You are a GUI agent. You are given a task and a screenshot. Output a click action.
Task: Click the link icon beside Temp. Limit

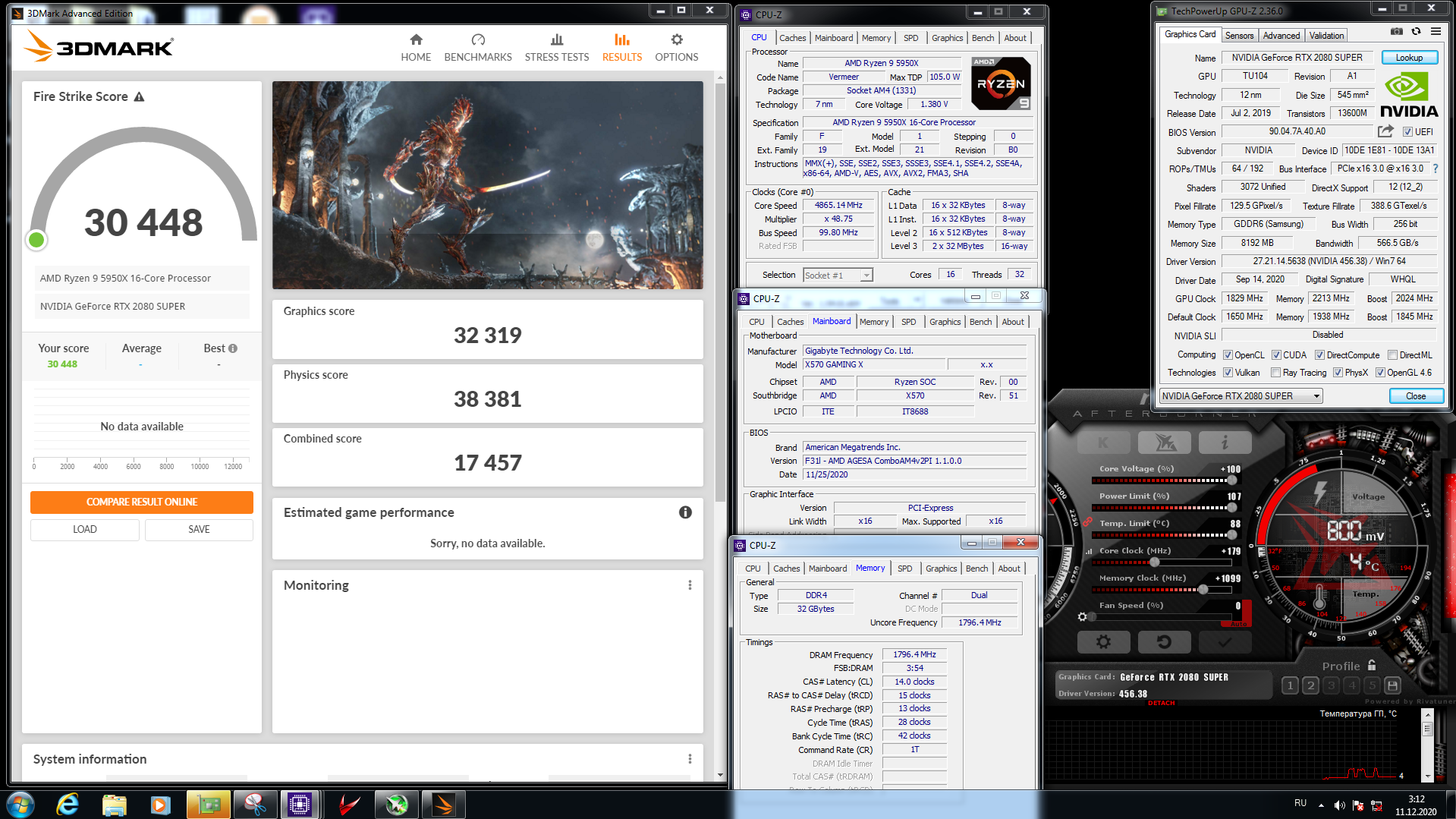(x=1087, y=523)
